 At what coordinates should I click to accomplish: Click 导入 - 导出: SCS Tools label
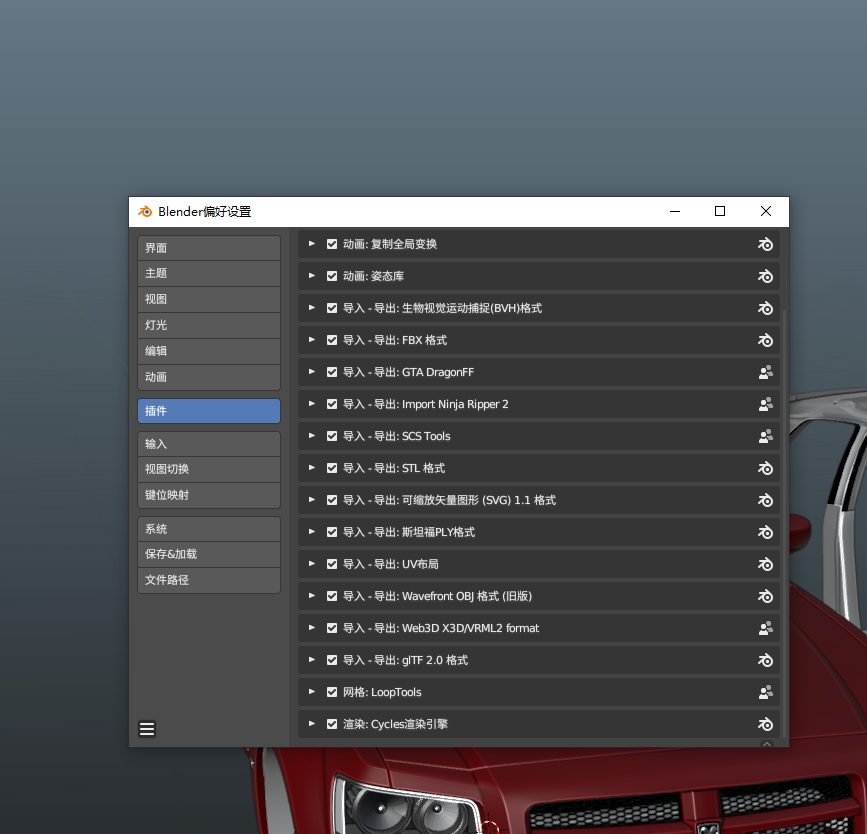(396, 436)
